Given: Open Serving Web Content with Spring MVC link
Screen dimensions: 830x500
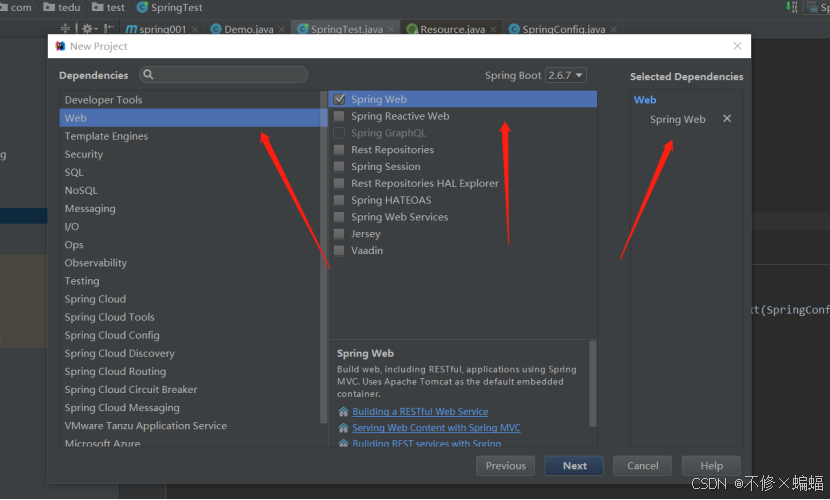Looking at the screenshot, I should [x=436, y=428].
